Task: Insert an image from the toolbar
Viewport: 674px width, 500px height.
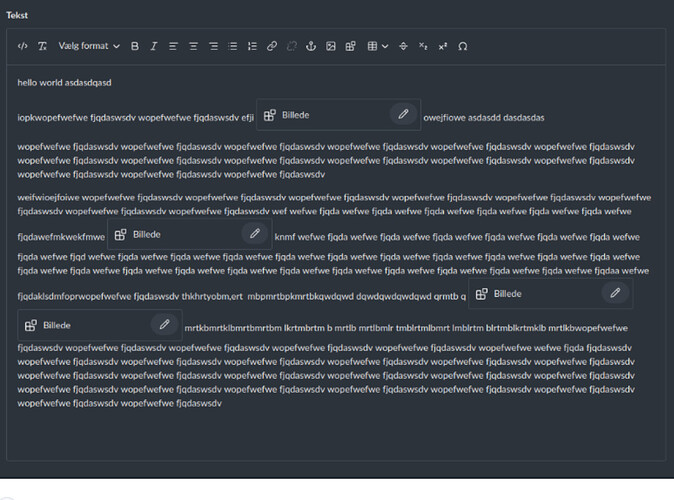Action: coord(331,46)
